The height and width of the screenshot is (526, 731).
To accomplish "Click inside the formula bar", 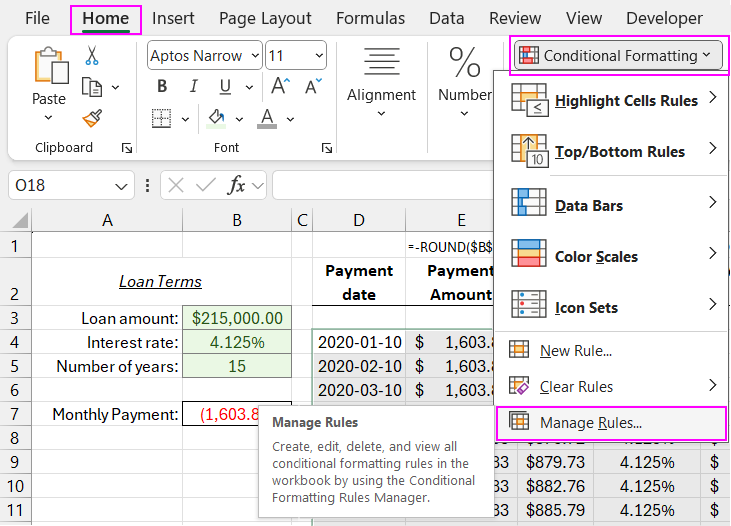I will 383,186.
